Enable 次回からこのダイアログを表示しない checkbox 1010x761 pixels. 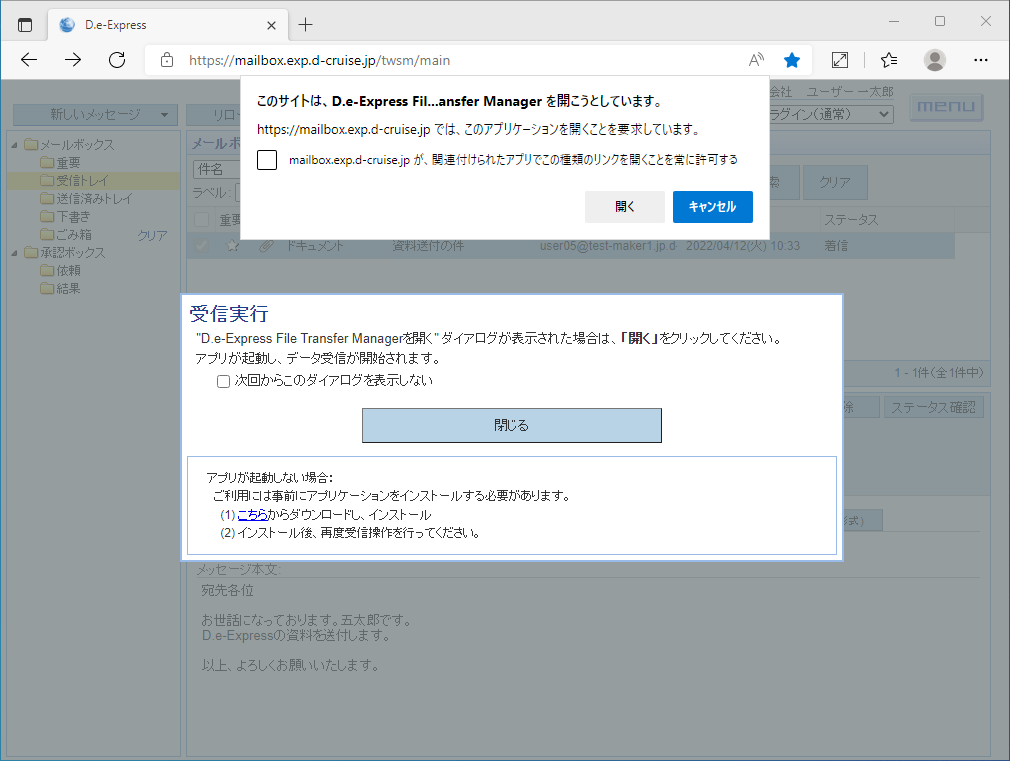(x=224, y=381)
